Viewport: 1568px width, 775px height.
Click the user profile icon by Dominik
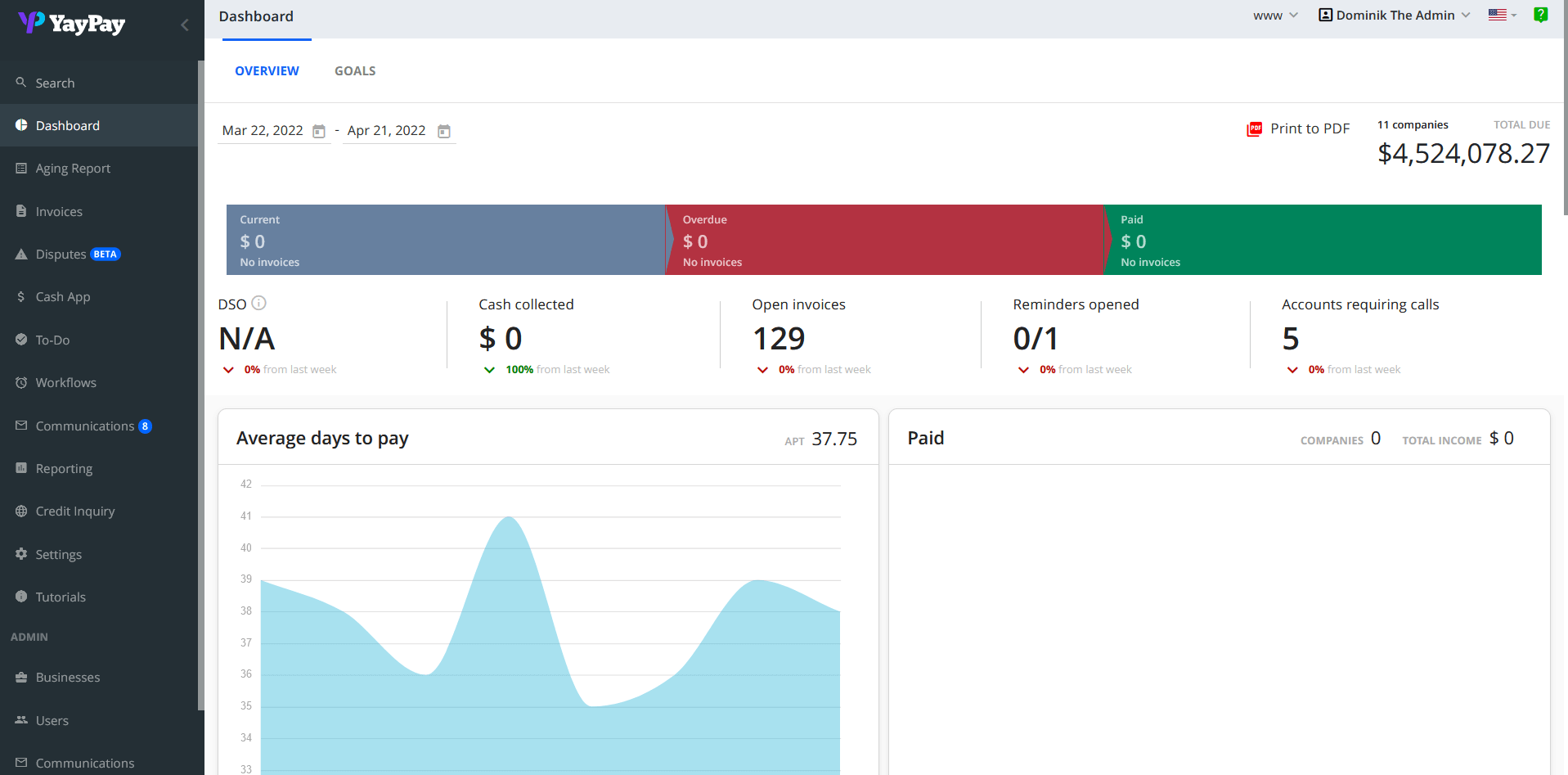pos(1326,15)
